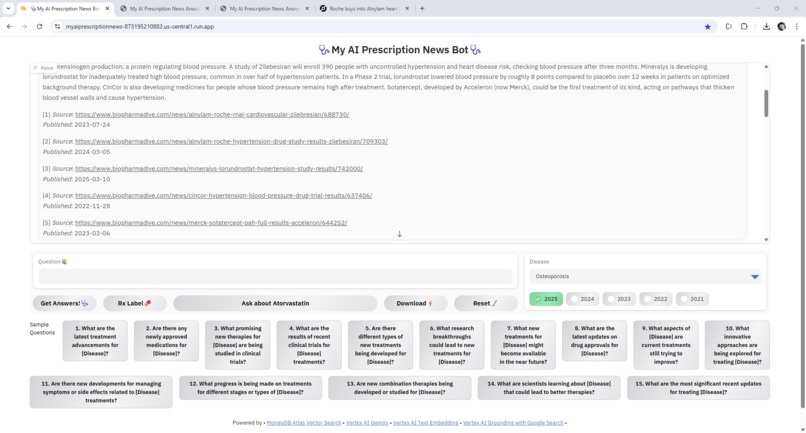
Task: Close the first My AI Prescription tab
Action: [x=107, y=8]
